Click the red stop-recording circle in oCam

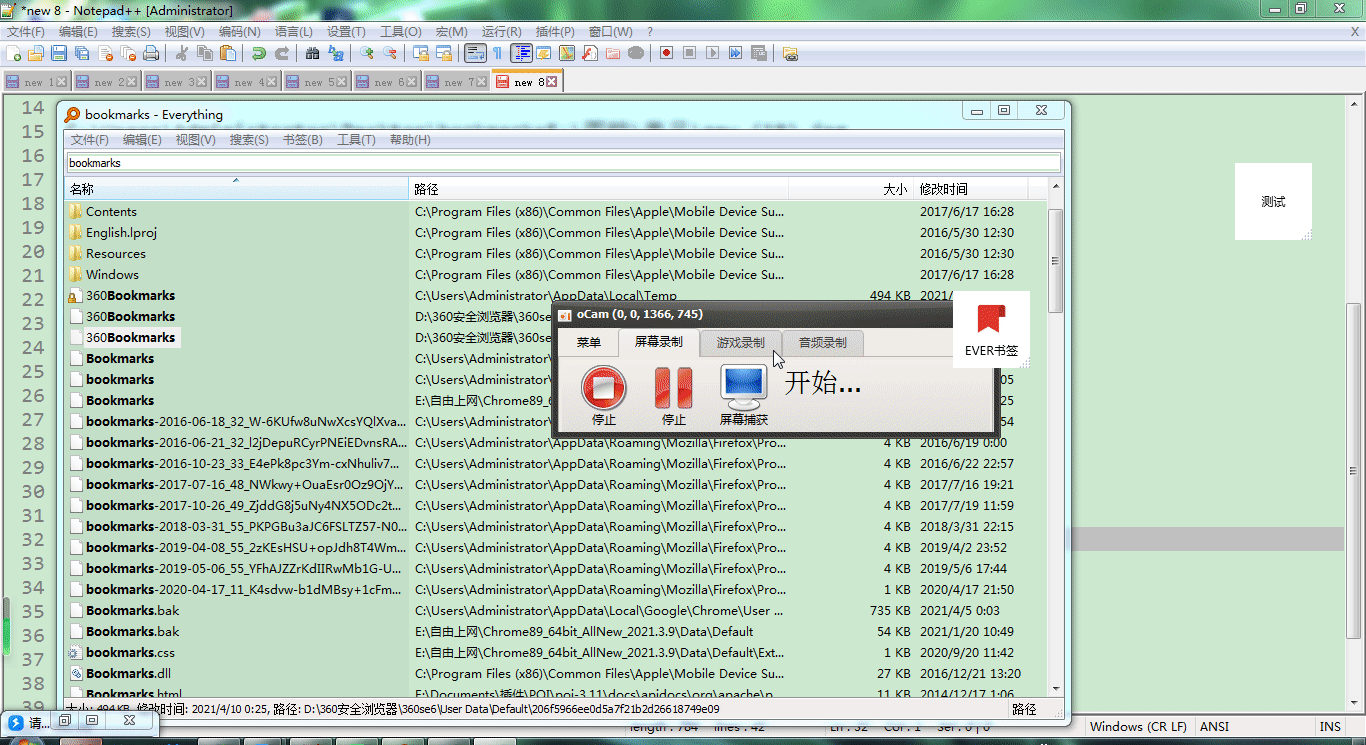(604, 386)
